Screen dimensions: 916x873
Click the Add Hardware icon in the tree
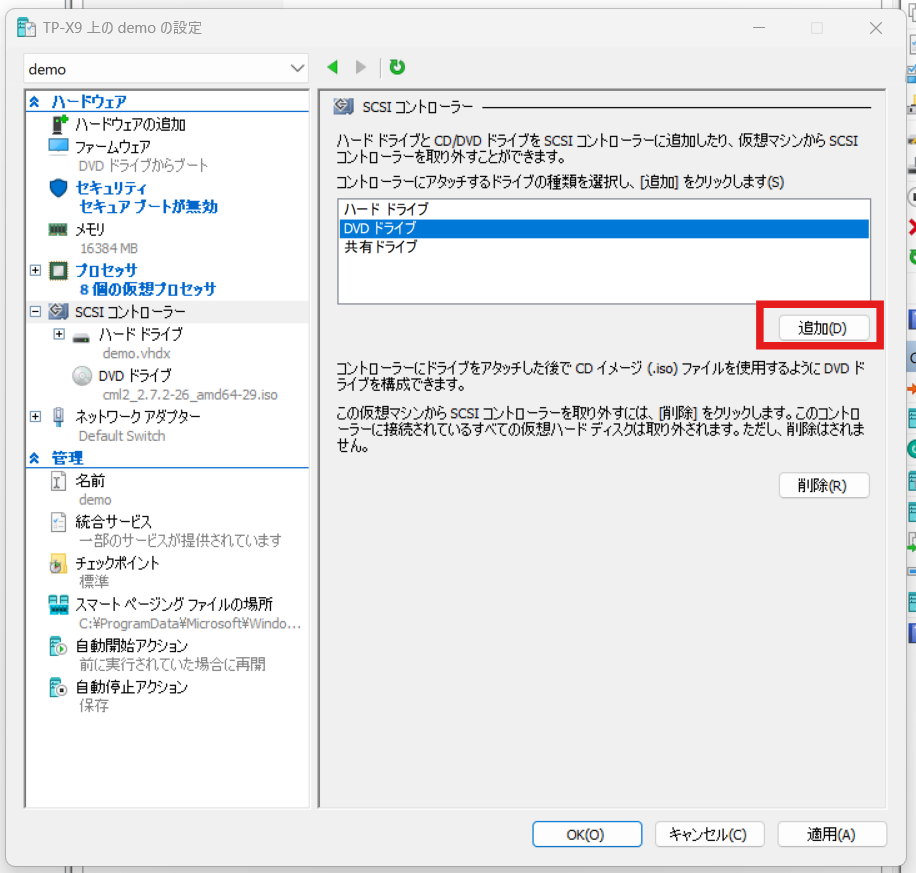pos(59,124)
